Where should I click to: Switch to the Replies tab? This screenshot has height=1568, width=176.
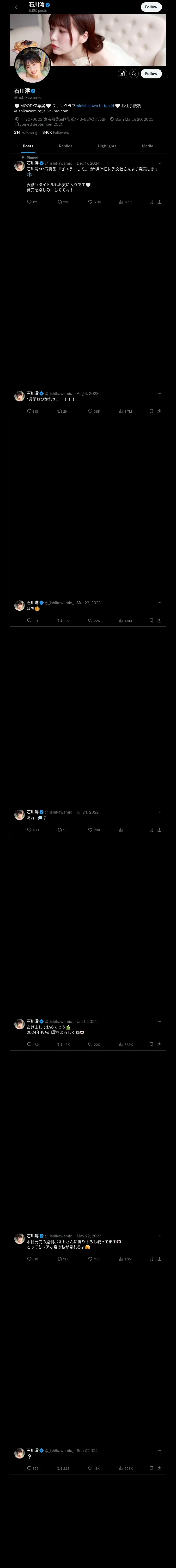coord(65,146)
